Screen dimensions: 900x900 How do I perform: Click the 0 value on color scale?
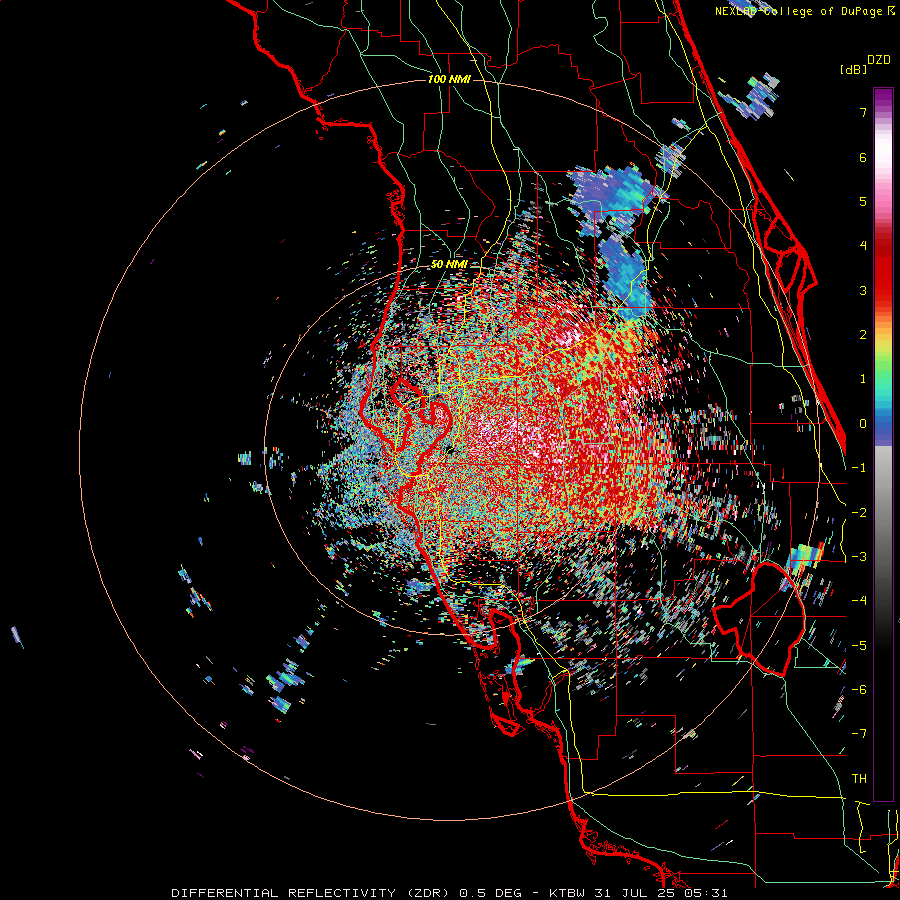(863, 424)
